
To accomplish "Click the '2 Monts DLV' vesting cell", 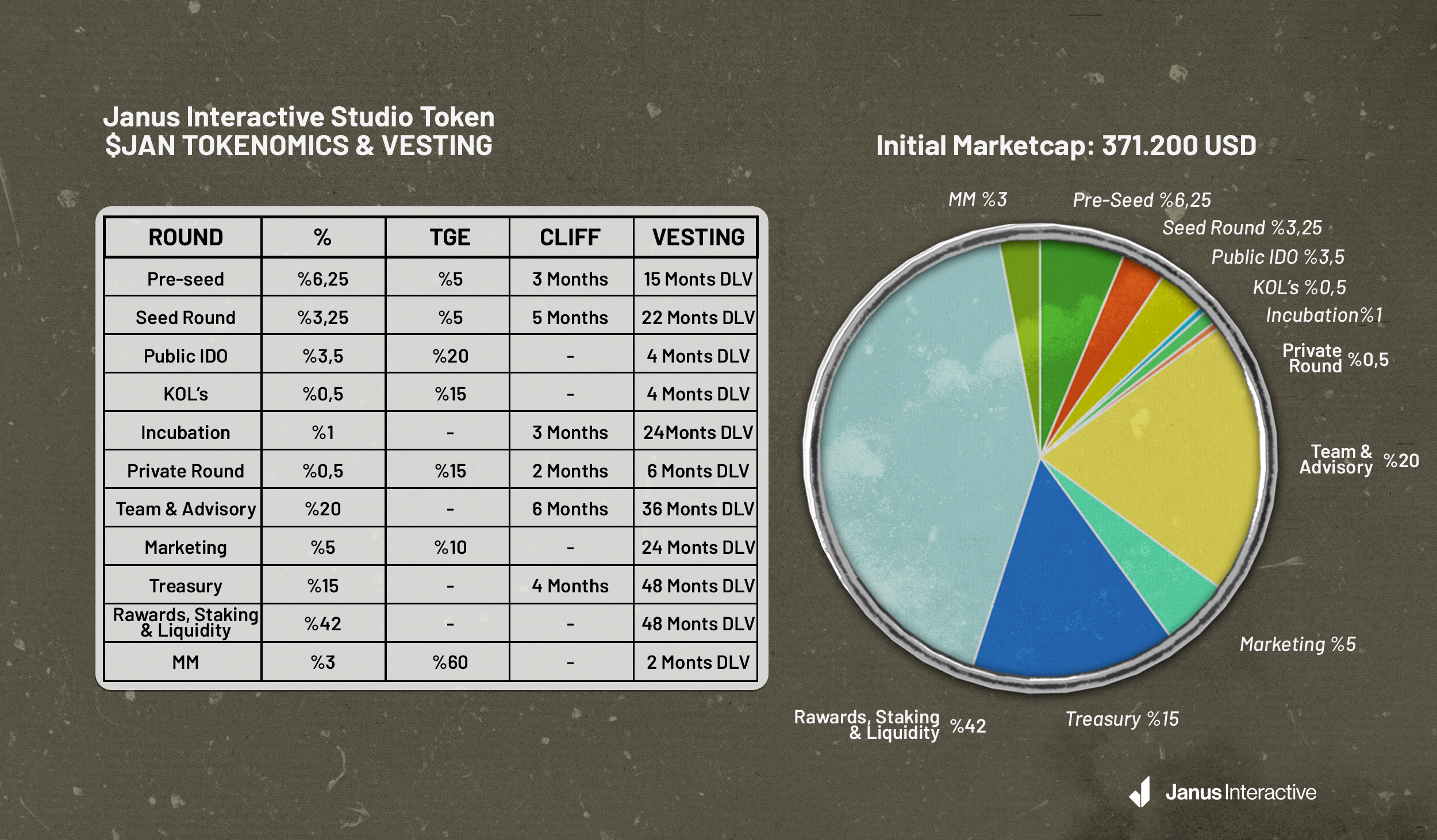I will pos(696,662).
